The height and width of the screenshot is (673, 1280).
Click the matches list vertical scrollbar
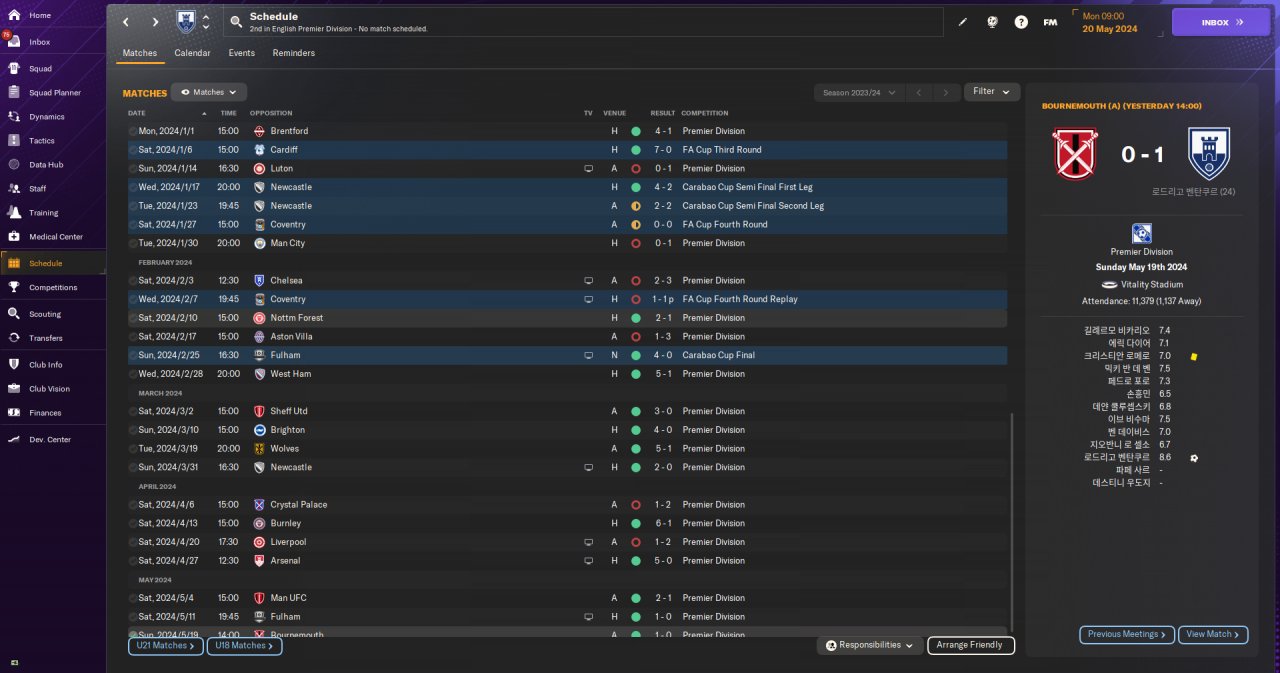click(1012, 520)
